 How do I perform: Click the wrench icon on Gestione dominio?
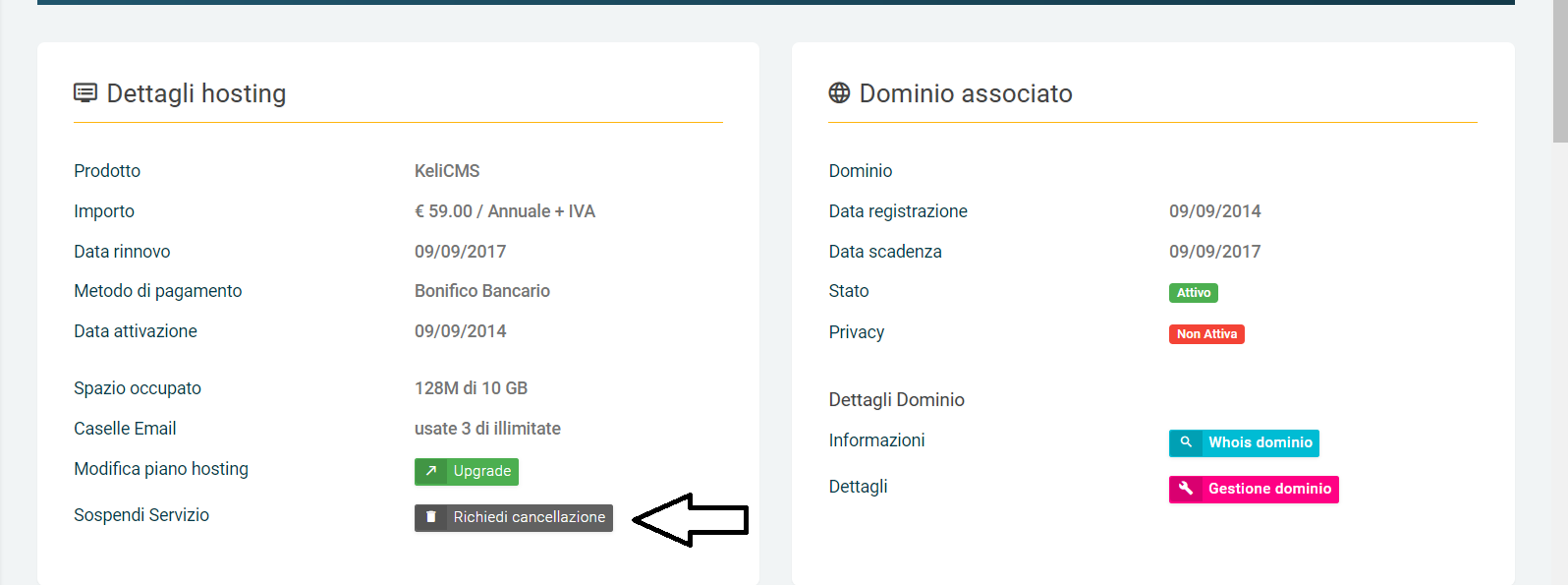tap(1186, 489)
